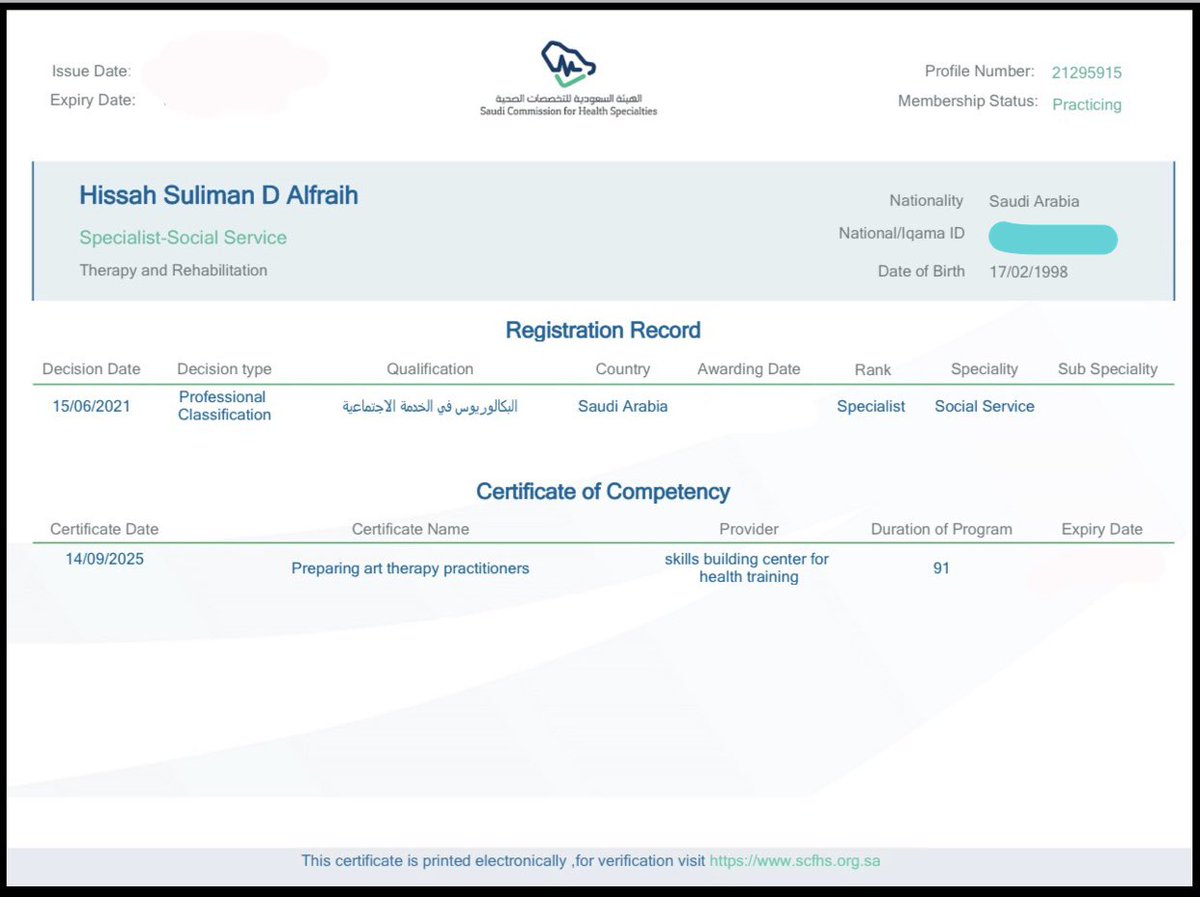Click the nationality value Saudi Arabia in header
1200x897 pixels.
click(1034, 201)
